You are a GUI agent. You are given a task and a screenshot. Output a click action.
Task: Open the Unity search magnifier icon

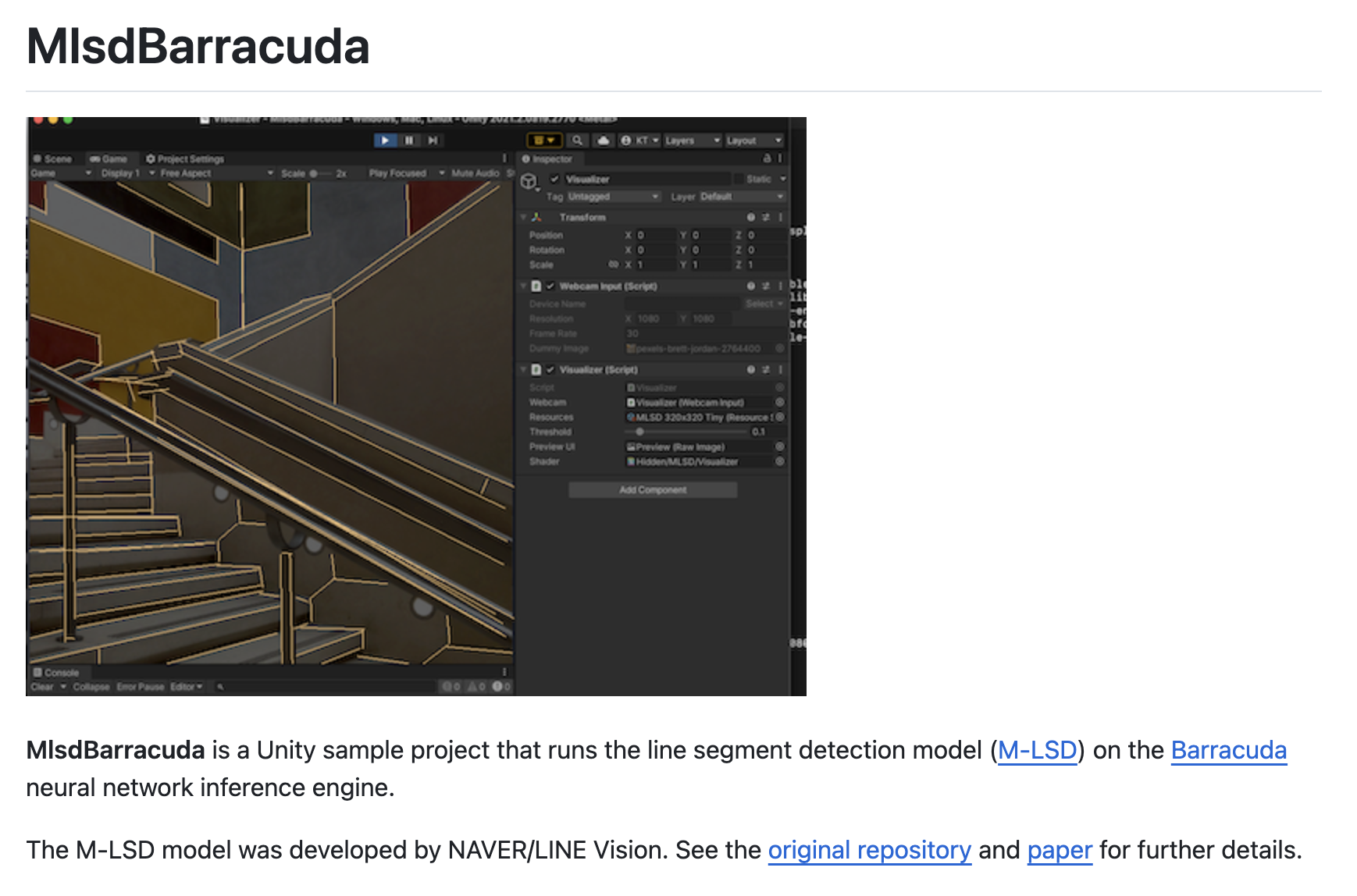click(x=577, y=140)
